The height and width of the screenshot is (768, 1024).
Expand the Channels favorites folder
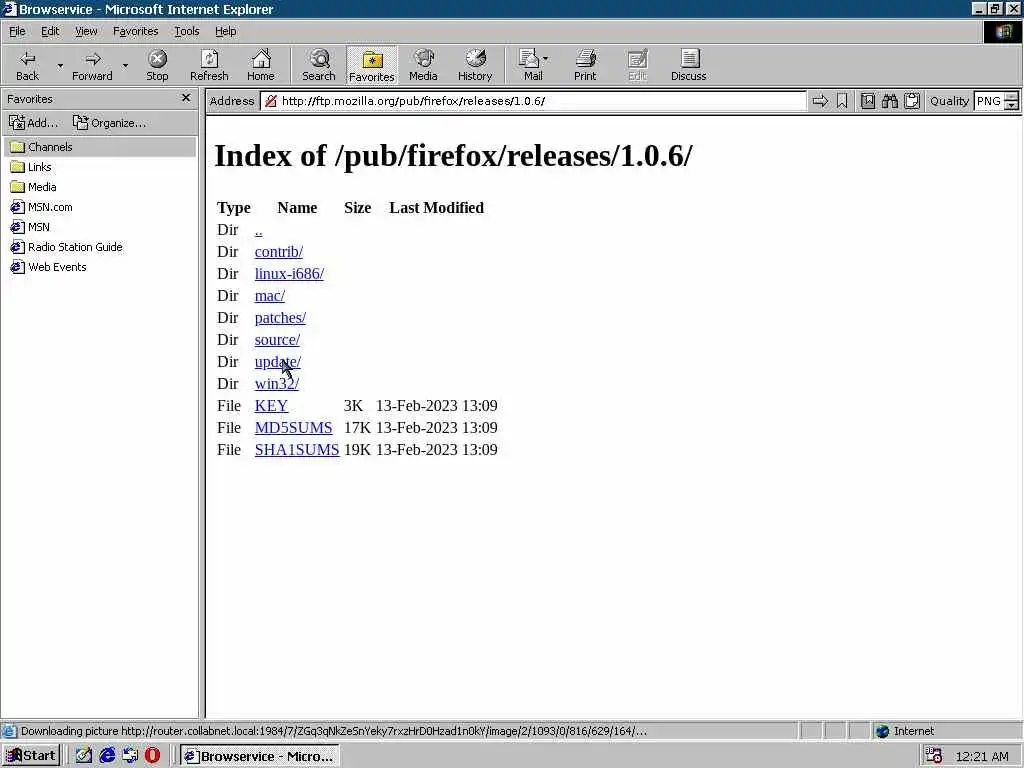point(100,147)
